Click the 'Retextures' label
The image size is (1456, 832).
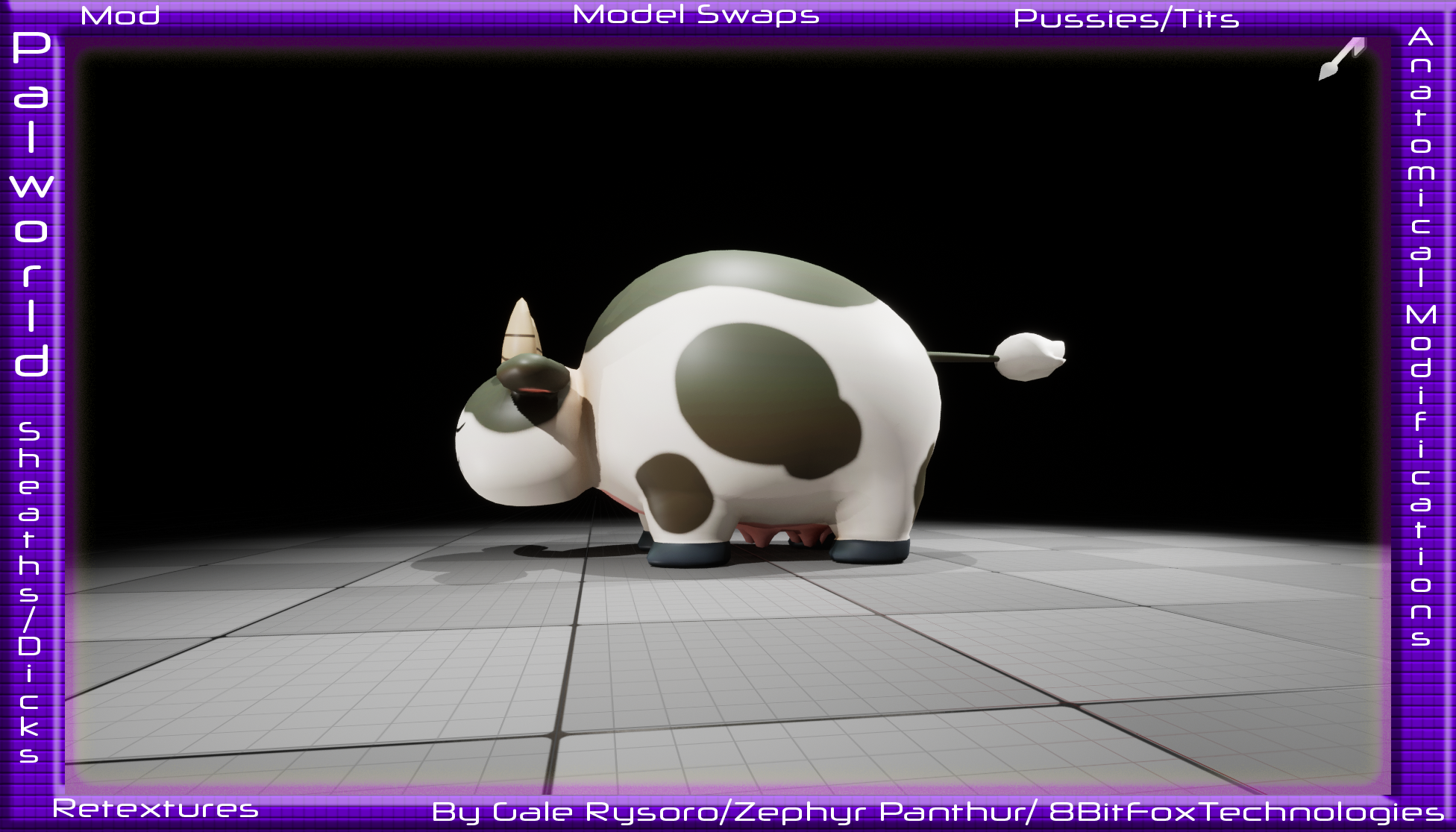155,808
